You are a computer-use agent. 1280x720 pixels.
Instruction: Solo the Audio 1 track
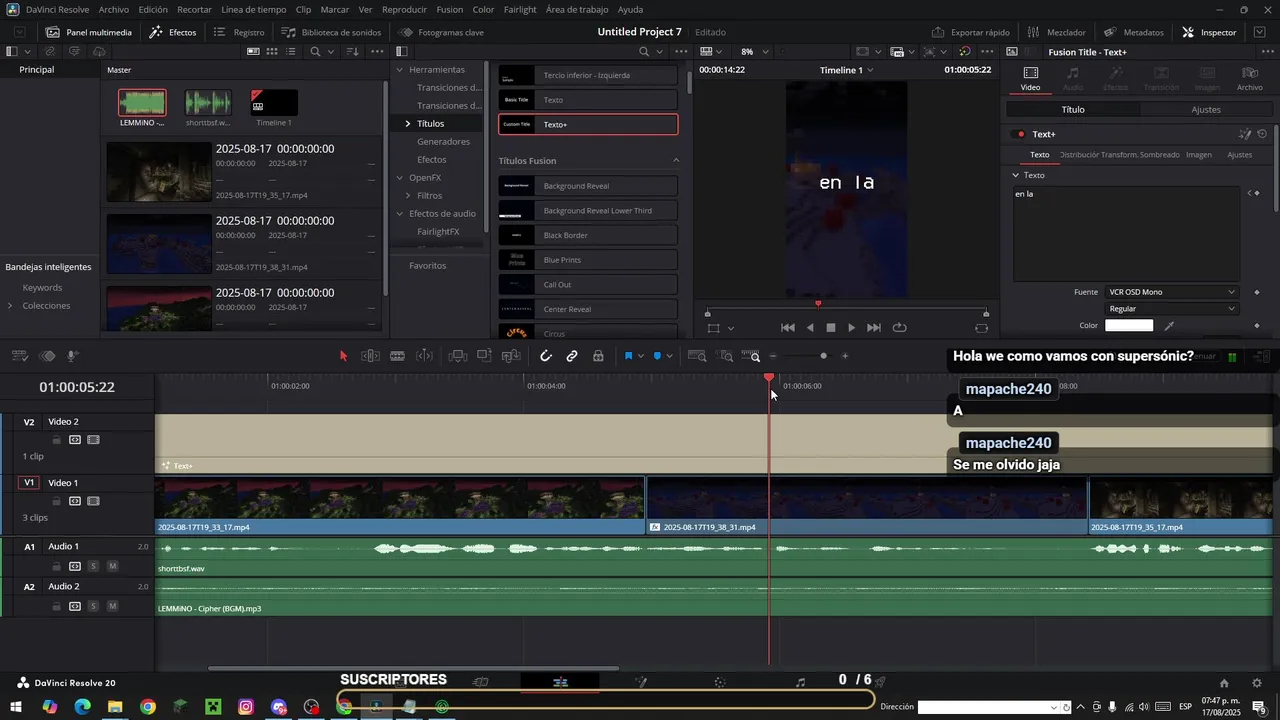pos(93,566)
